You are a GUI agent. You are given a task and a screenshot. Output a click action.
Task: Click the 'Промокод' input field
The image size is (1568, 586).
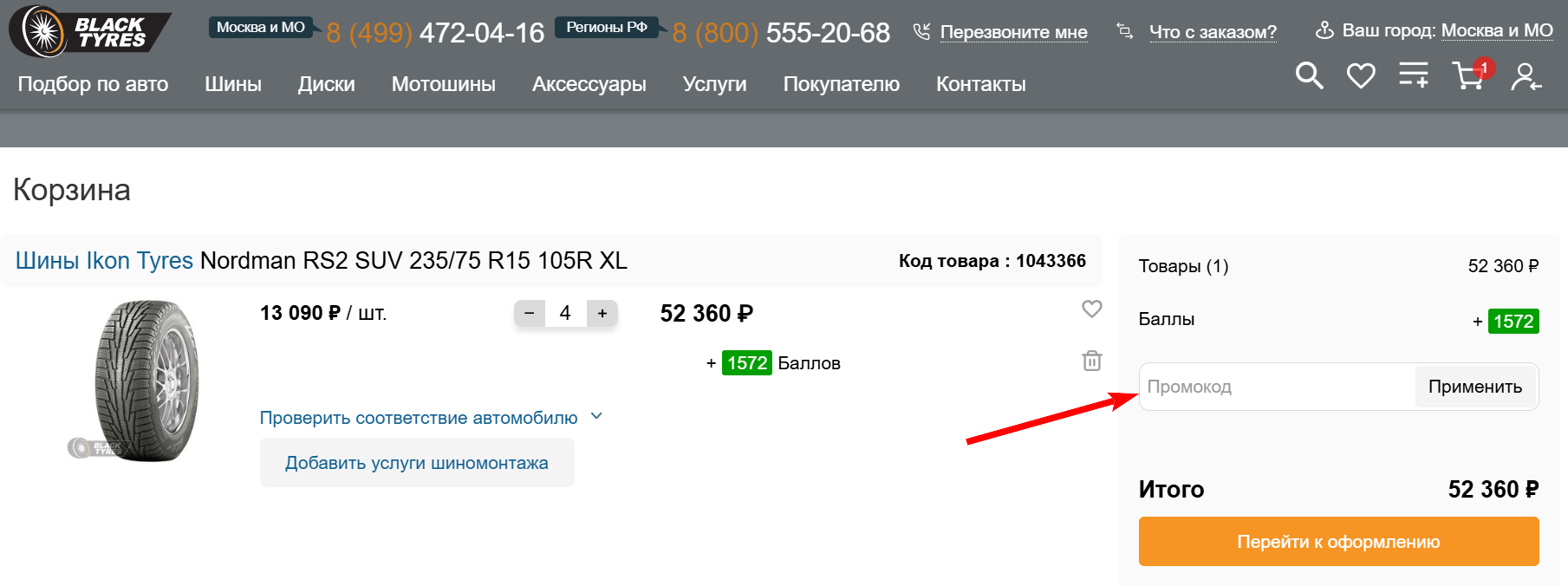click(x=1276, y=387)
